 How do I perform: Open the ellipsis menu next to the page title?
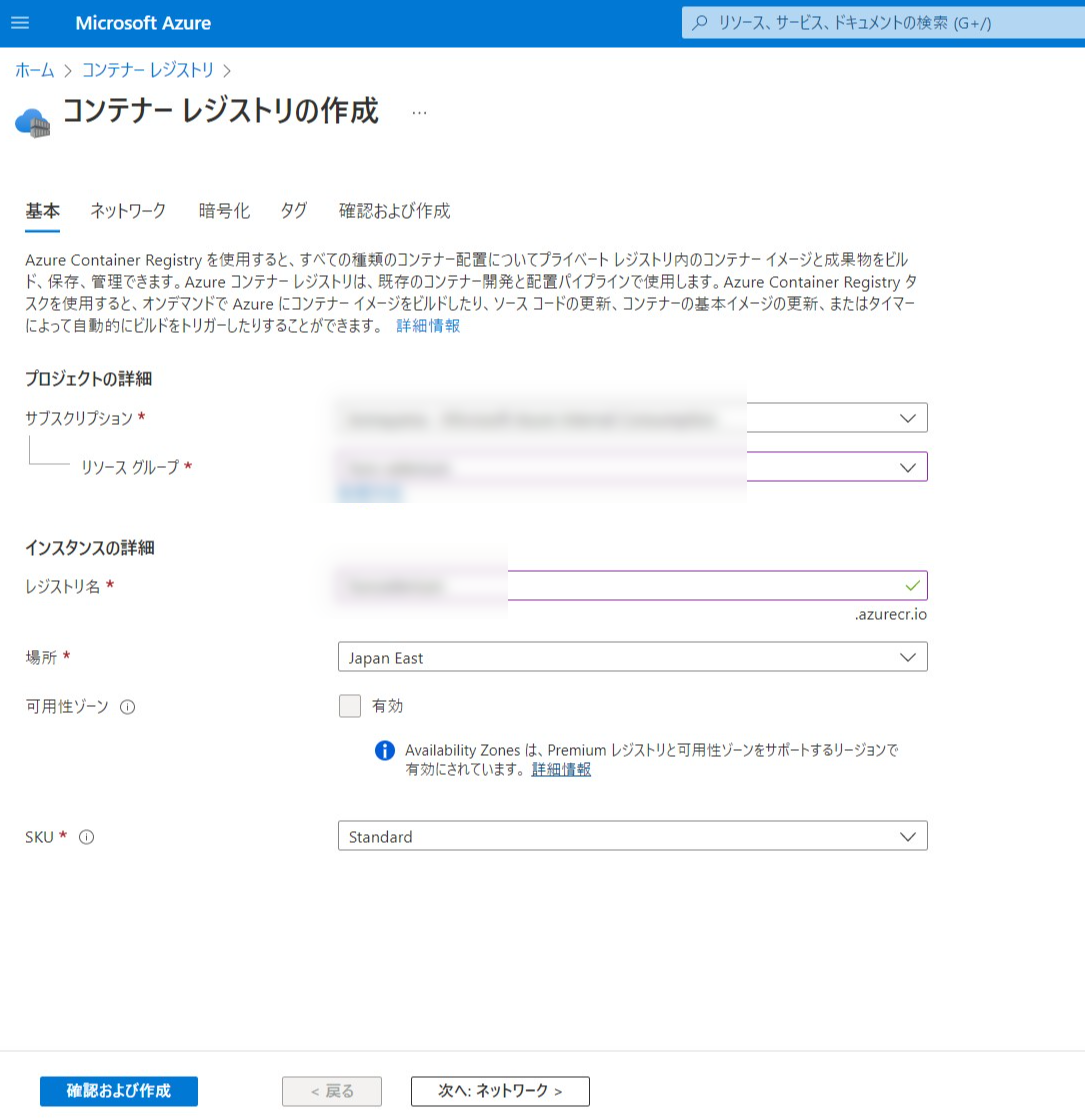(419, 112)
